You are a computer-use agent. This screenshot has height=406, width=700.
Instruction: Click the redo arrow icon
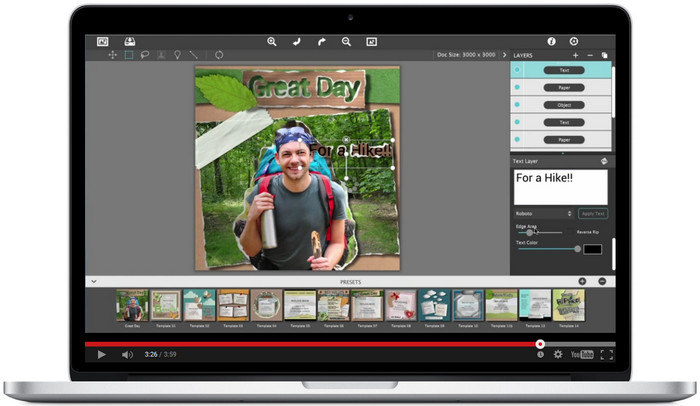(322, 41)
